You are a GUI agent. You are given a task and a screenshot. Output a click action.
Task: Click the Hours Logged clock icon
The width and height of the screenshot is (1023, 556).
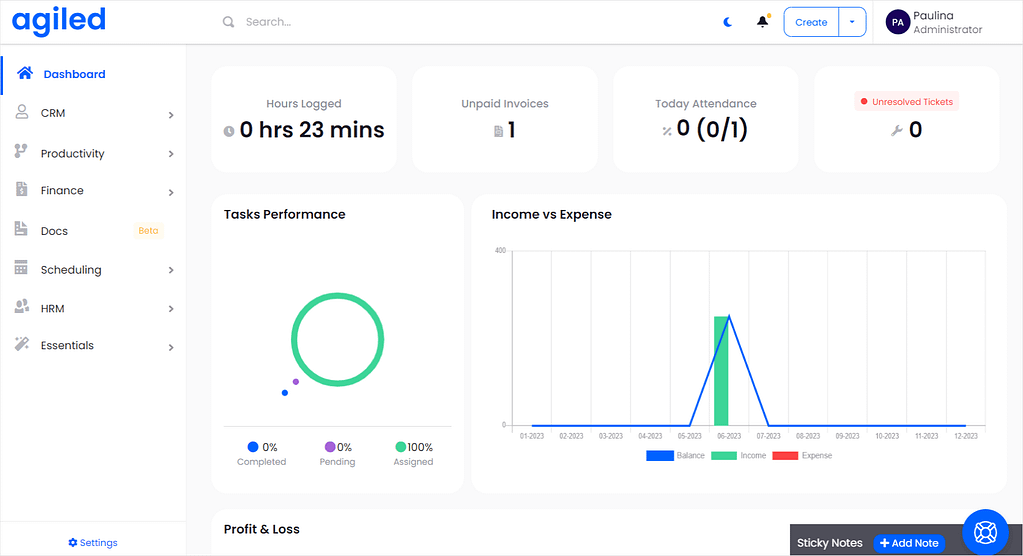pyautogui.click(x=229, y=131)
